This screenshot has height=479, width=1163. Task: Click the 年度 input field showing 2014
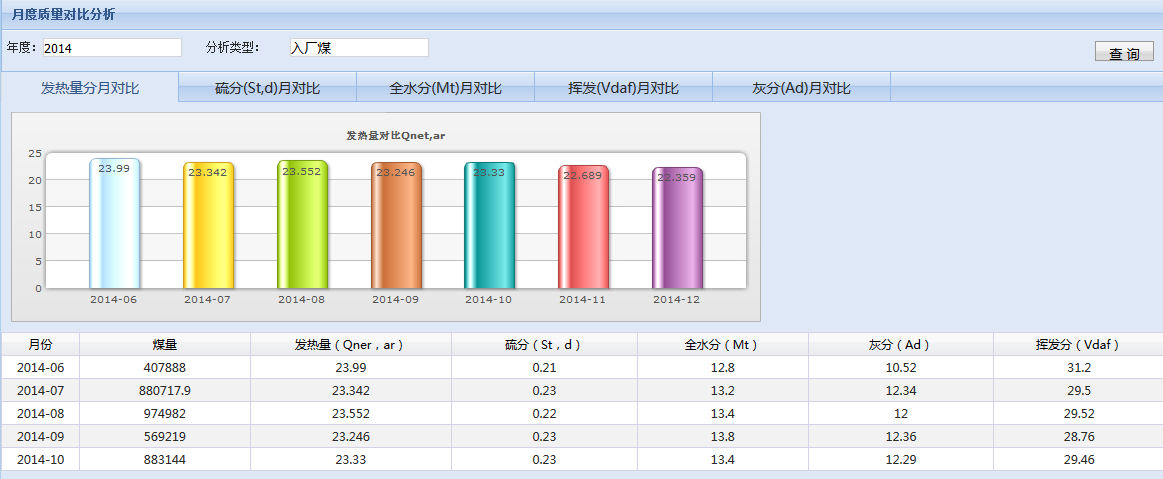tap(112, 47)
